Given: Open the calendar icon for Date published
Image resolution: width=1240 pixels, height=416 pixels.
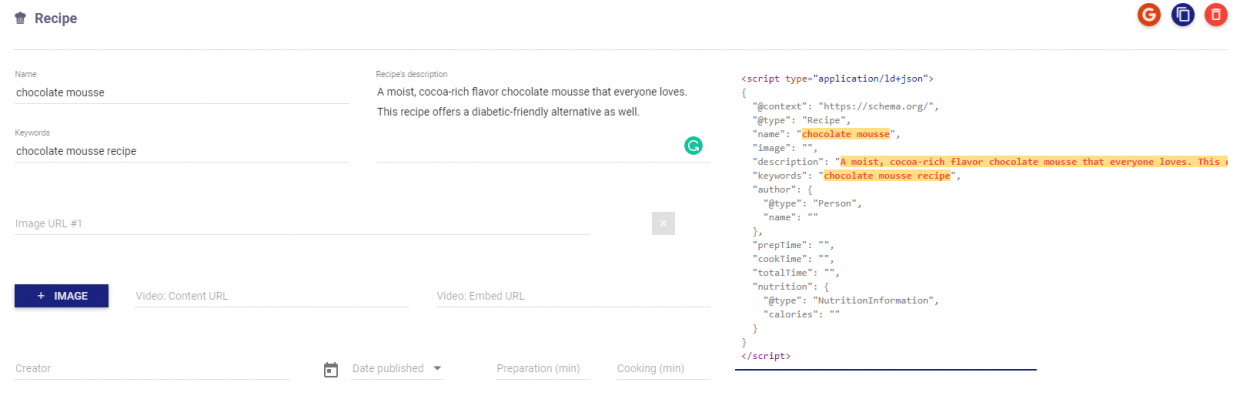Looking at the screenshot, I should point(331,369).
